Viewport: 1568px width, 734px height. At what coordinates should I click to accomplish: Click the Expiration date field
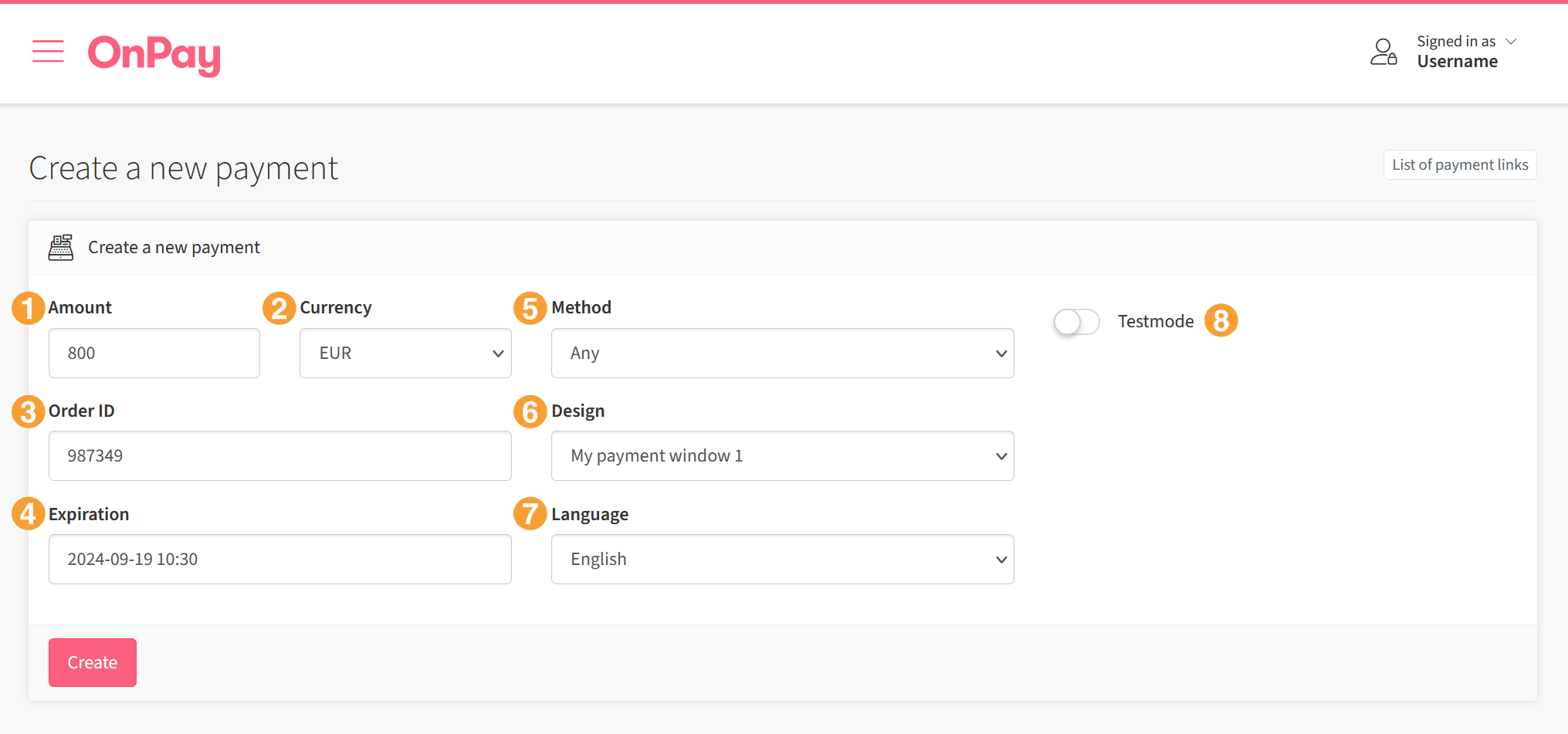(279, 559)
